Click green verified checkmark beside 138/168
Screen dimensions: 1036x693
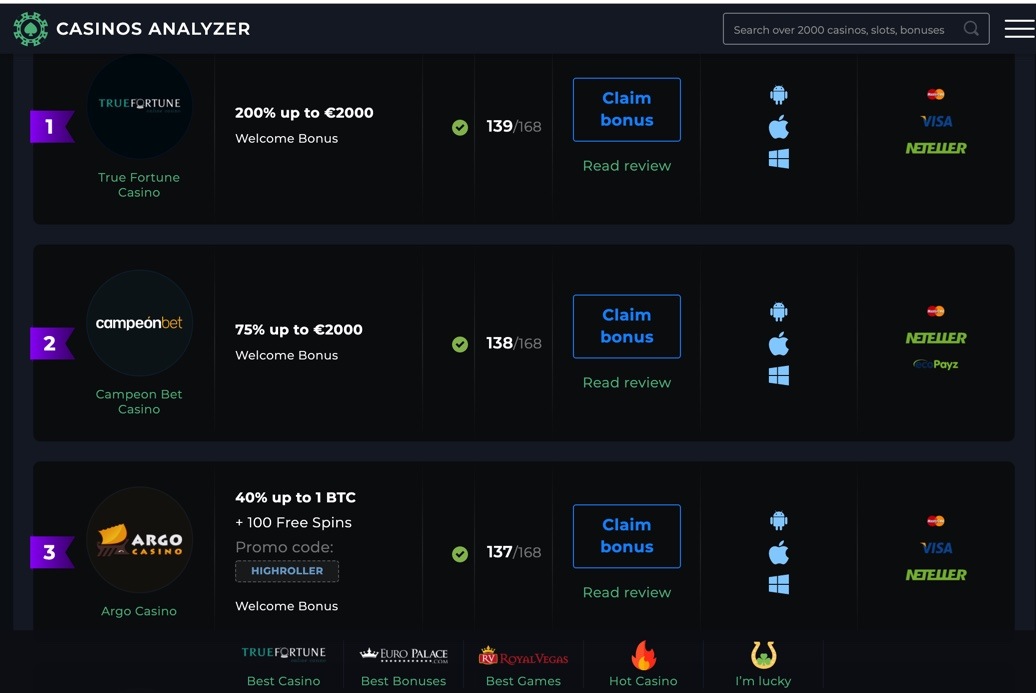point(460,344)
